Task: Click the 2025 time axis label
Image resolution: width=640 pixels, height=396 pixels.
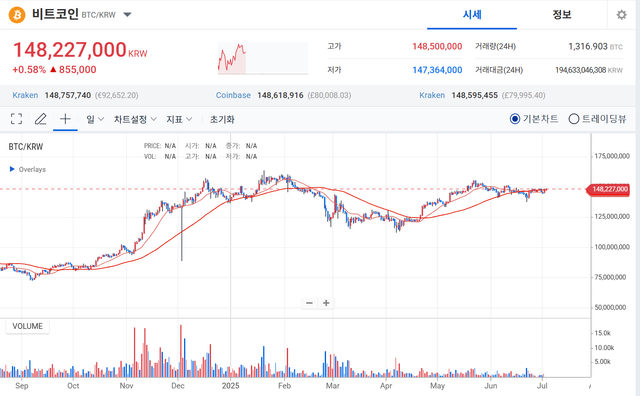Action: point(230,386)
